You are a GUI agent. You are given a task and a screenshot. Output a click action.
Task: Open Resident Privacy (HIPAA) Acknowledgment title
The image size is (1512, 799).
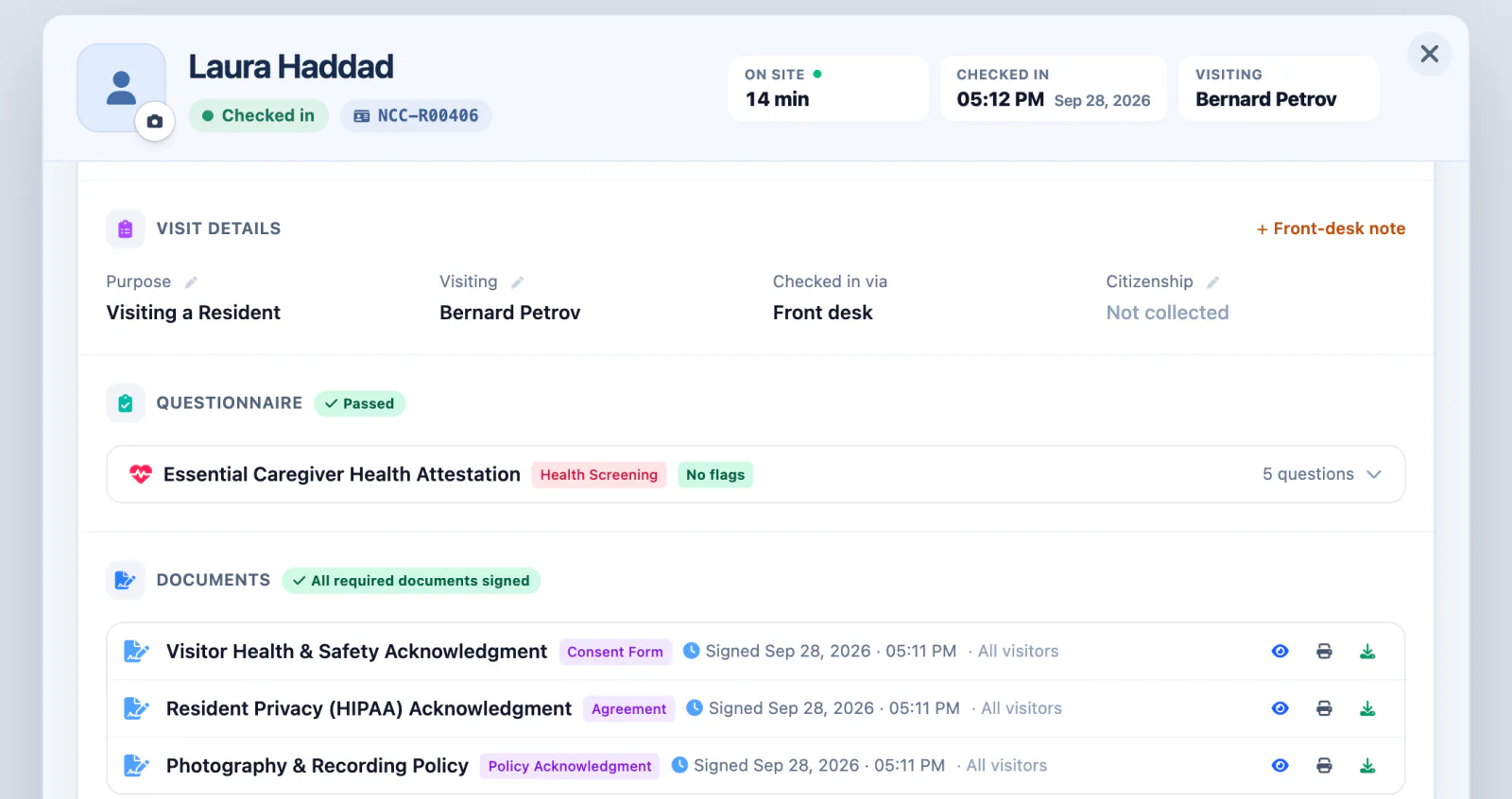(369, 708)
